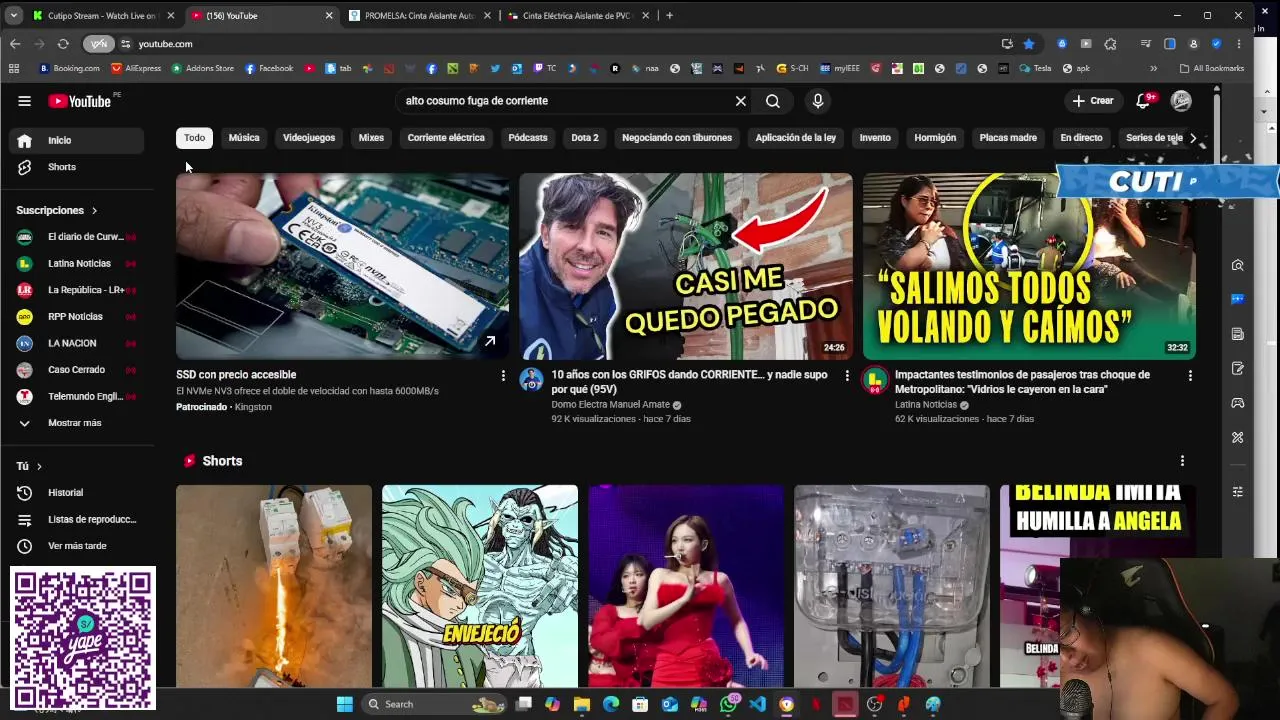Clear the search box with the X icon

pyautogui.click(x=741, y=101)
